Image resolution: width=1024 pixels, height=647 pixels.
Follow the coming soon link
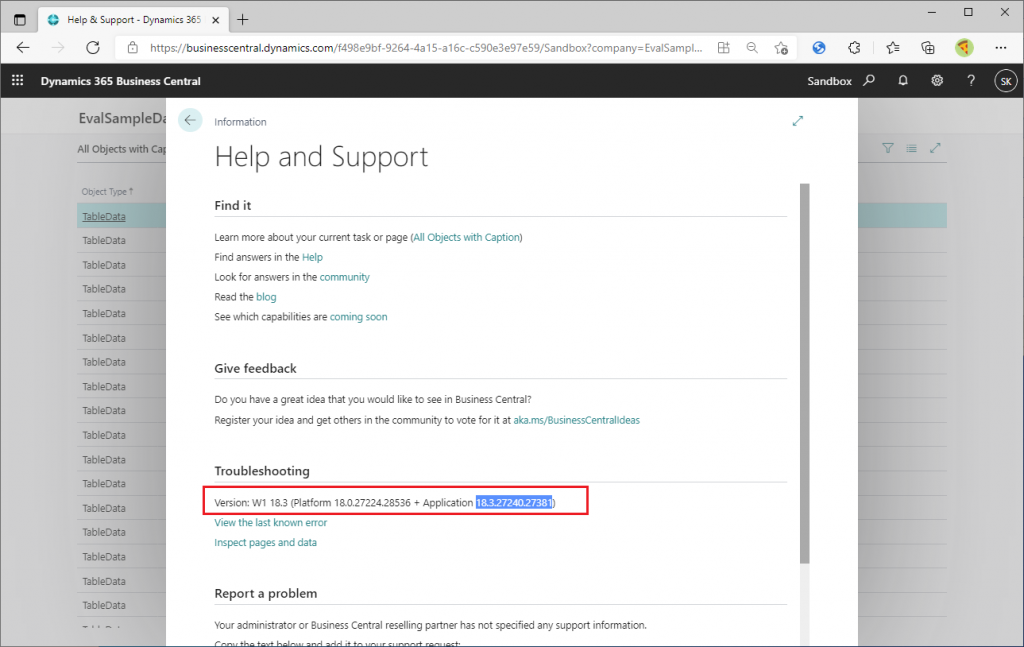[358, 317]
